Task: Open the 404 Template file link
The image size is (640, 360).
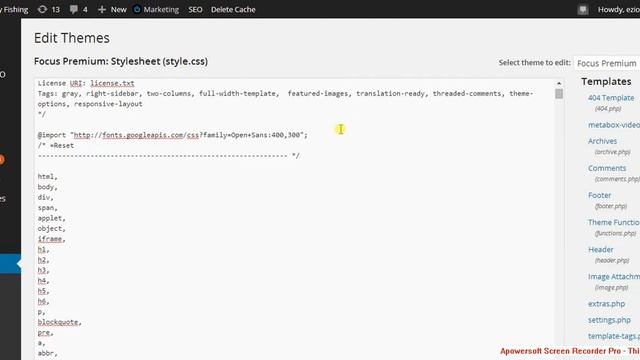Action: (611, 98)
